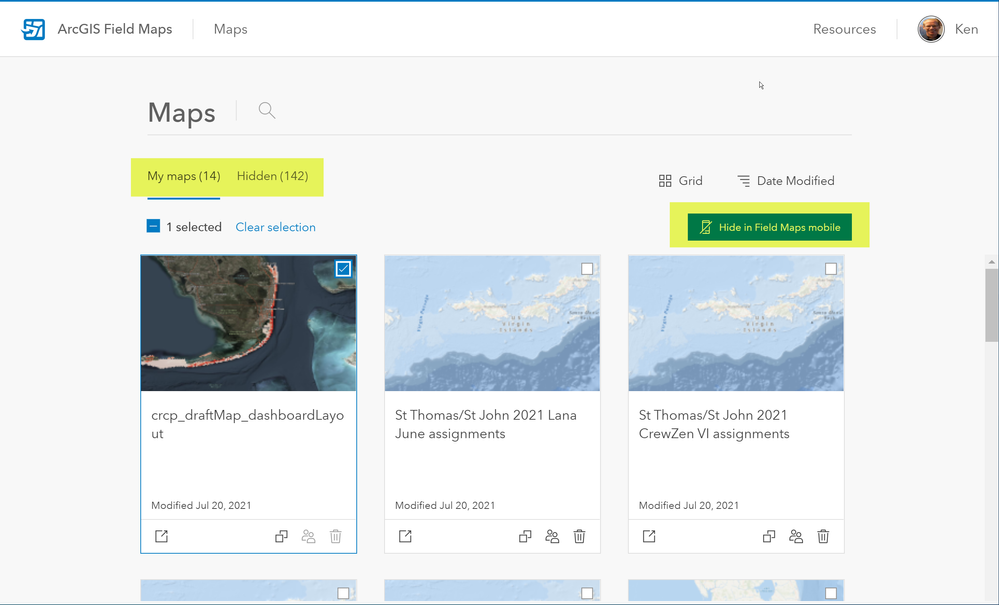This screenshot has width=999, height=605.
Task: Click Modified Jul 20, 2021 on CrewZen VI card
Action: pyautogui.click(x=689, y=506)
